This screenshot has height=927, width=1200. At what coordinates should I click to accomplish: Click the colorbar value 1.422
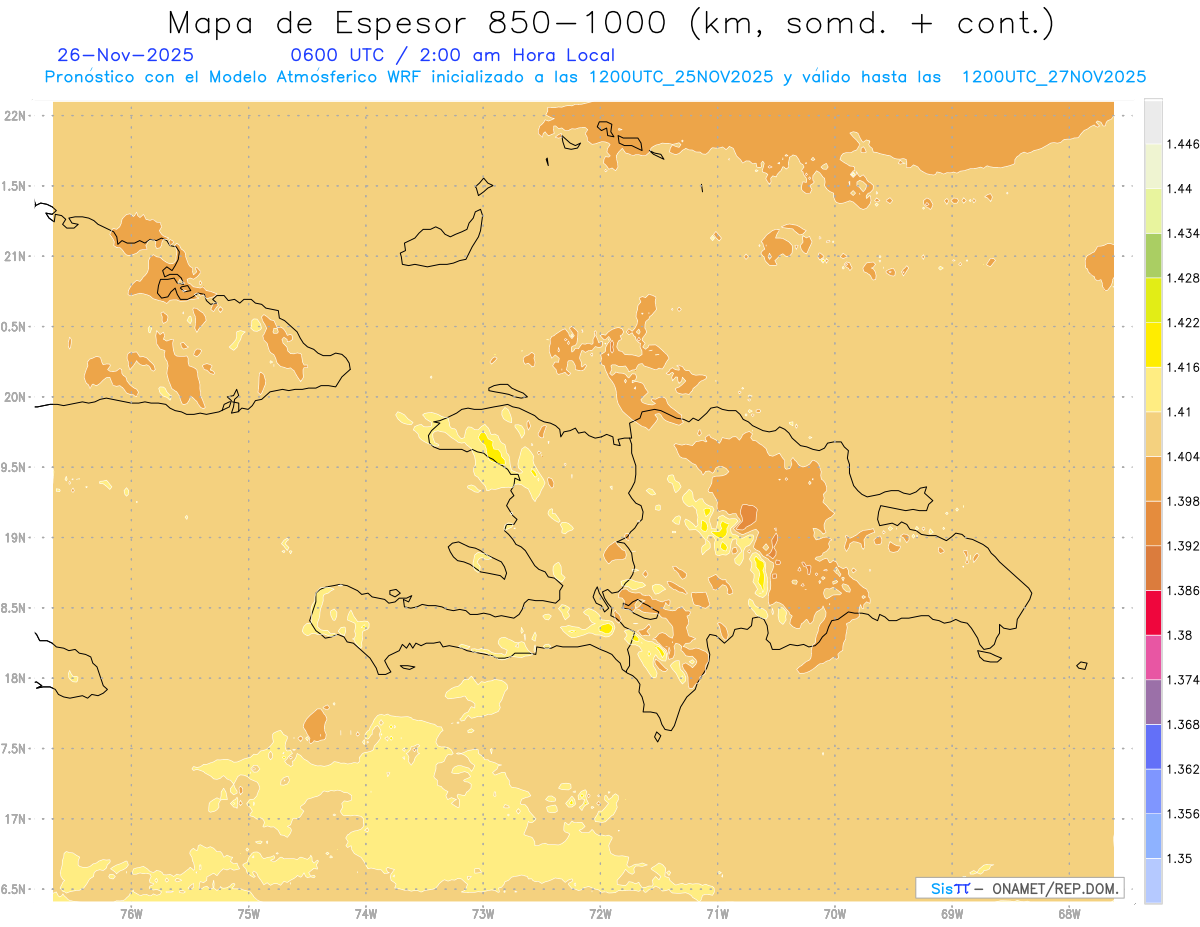click(1184, 323)
